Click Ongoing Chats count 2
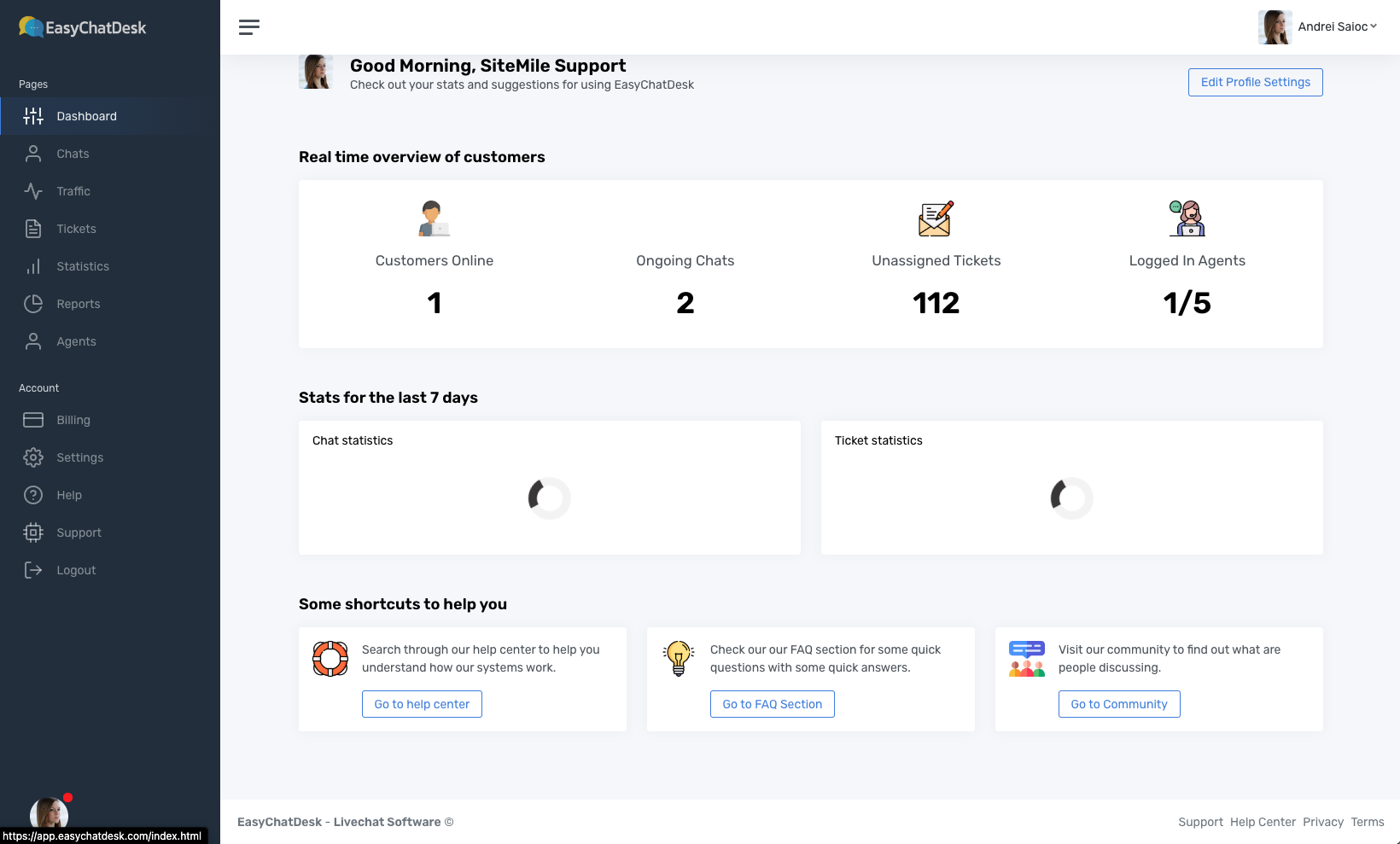1400x844 pixels. pyautogui.click(x=685, y=303)
